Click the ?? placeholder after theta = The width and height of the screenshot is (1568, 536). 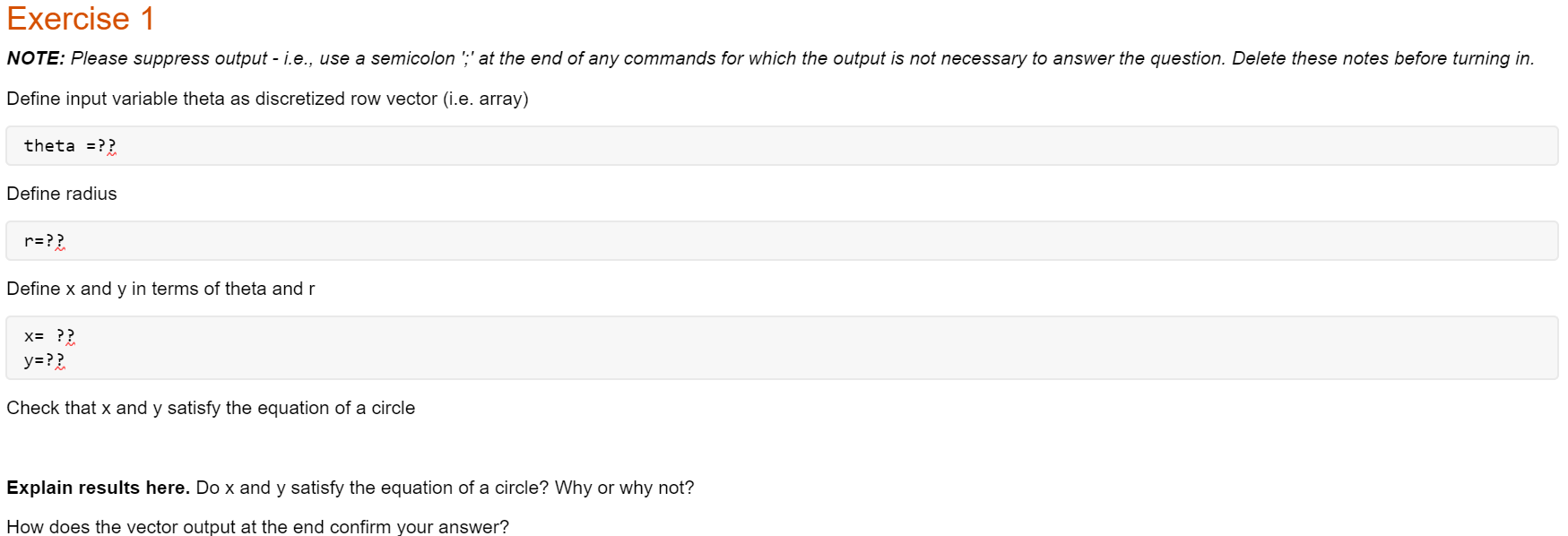(107, 146)
